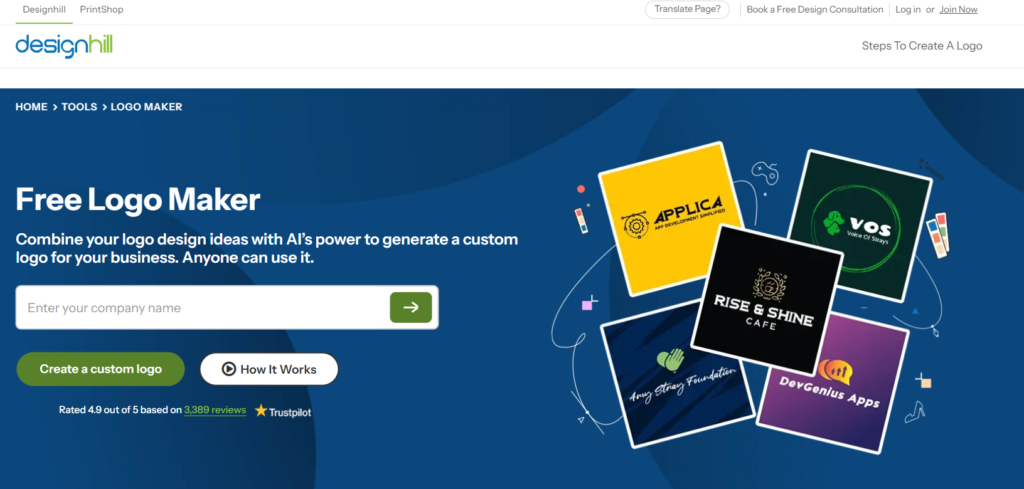The width and height of the screenshot is (1024, 489).
Task: Click the play icon in How It Works
Action: coord(229,369)
